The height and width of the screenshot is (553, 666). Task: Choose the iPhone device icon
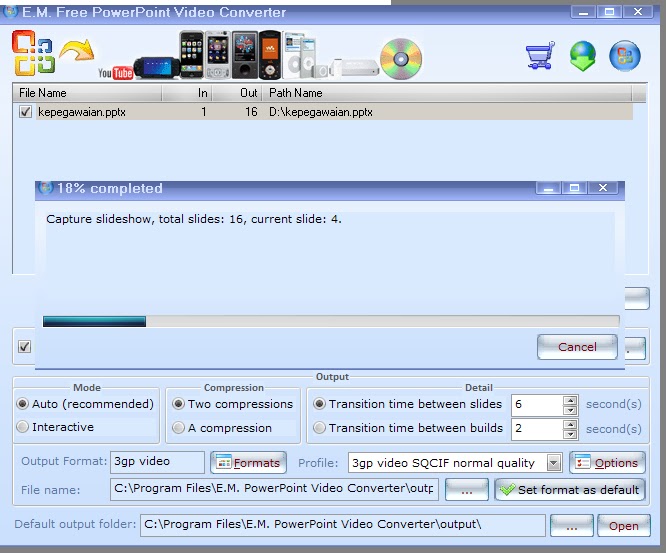tap(192, 54)
